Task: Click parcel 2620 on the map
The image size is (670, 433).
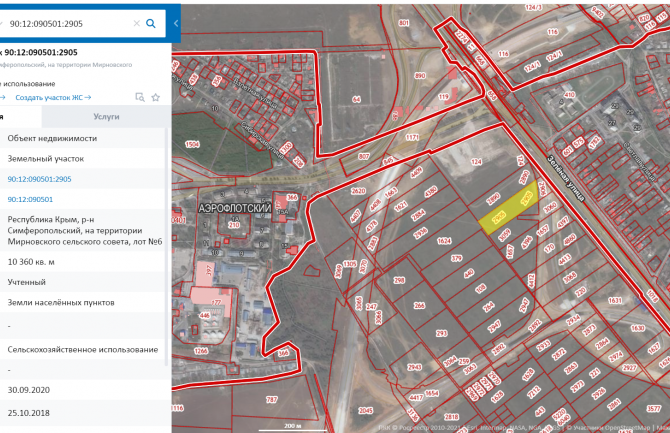Action: (358, 191)
